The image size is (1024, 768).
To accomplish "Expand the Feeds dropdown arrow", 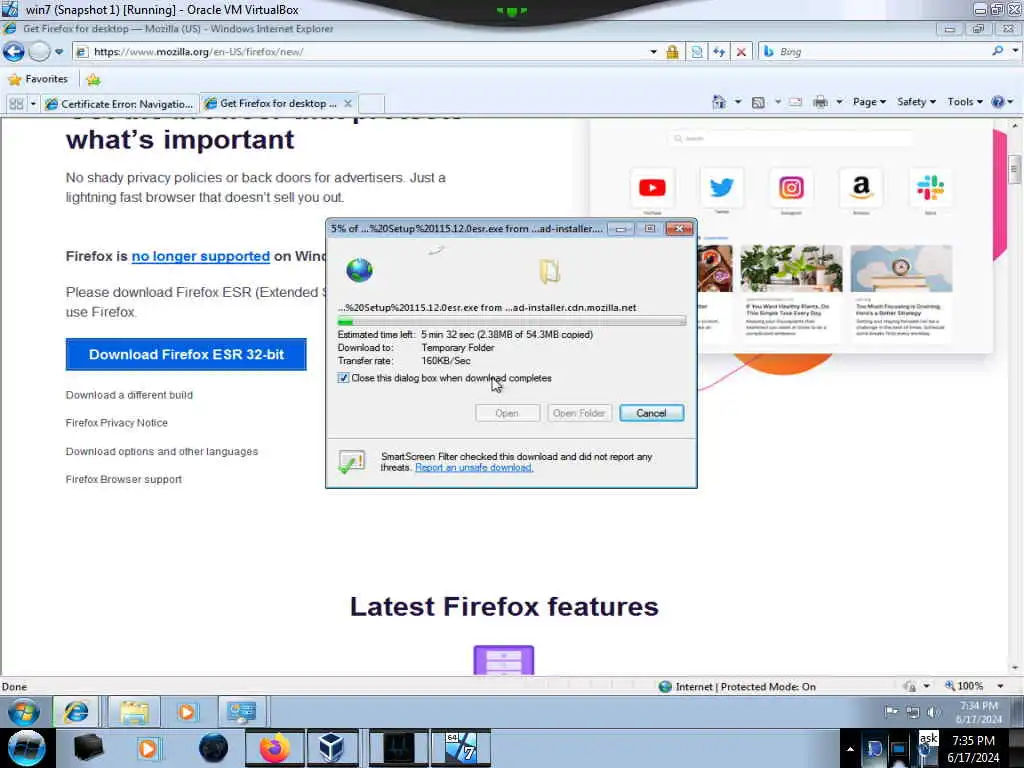I will click(777, 102).
